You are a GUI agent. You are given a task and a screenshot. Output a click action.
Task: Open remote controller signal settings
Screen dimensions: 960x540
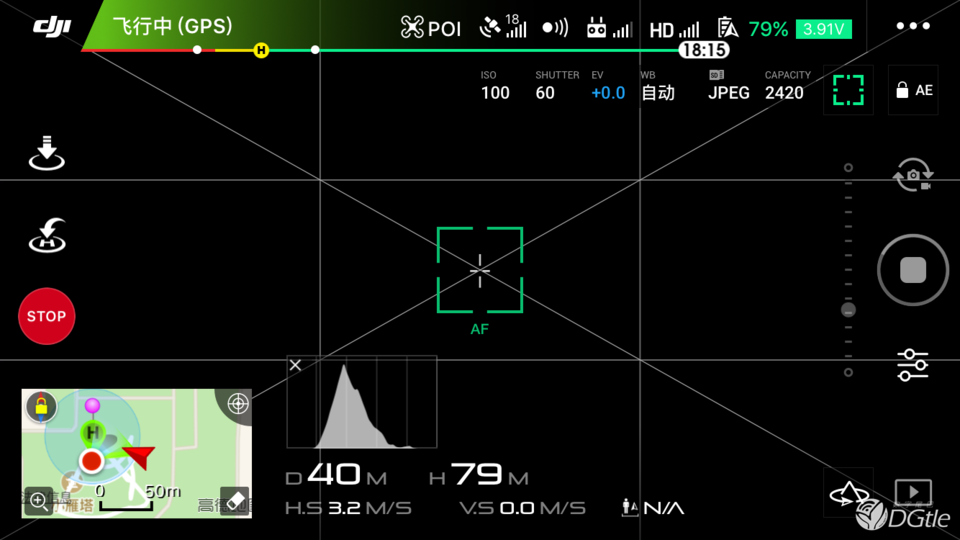point(609,28)
